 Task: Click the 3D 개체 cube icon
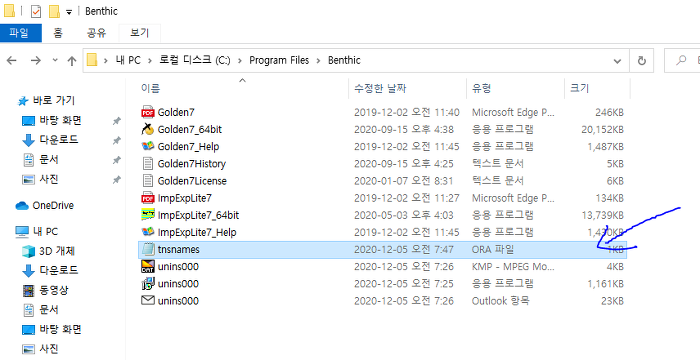[x=28, y=251]
